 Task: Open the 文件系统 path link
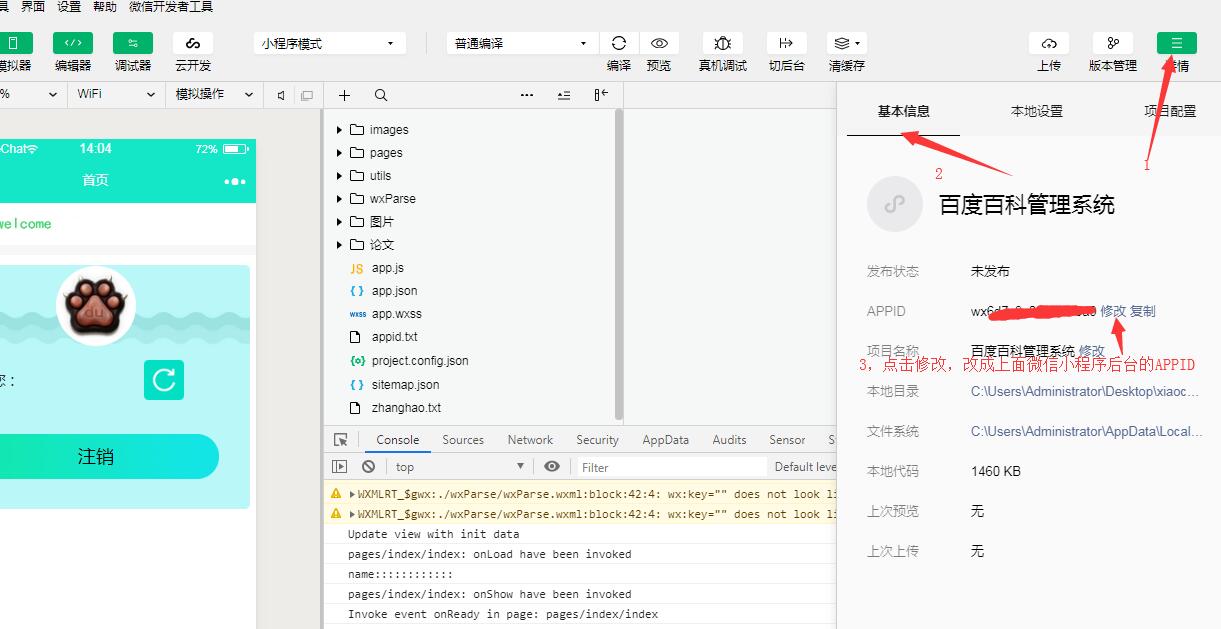point(1087,431)
